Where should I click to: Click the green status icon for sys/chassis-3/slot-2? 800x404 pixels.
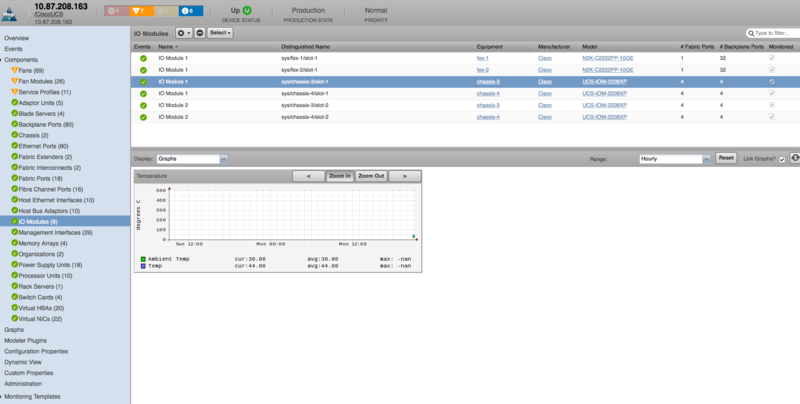(x=143, y=105)
